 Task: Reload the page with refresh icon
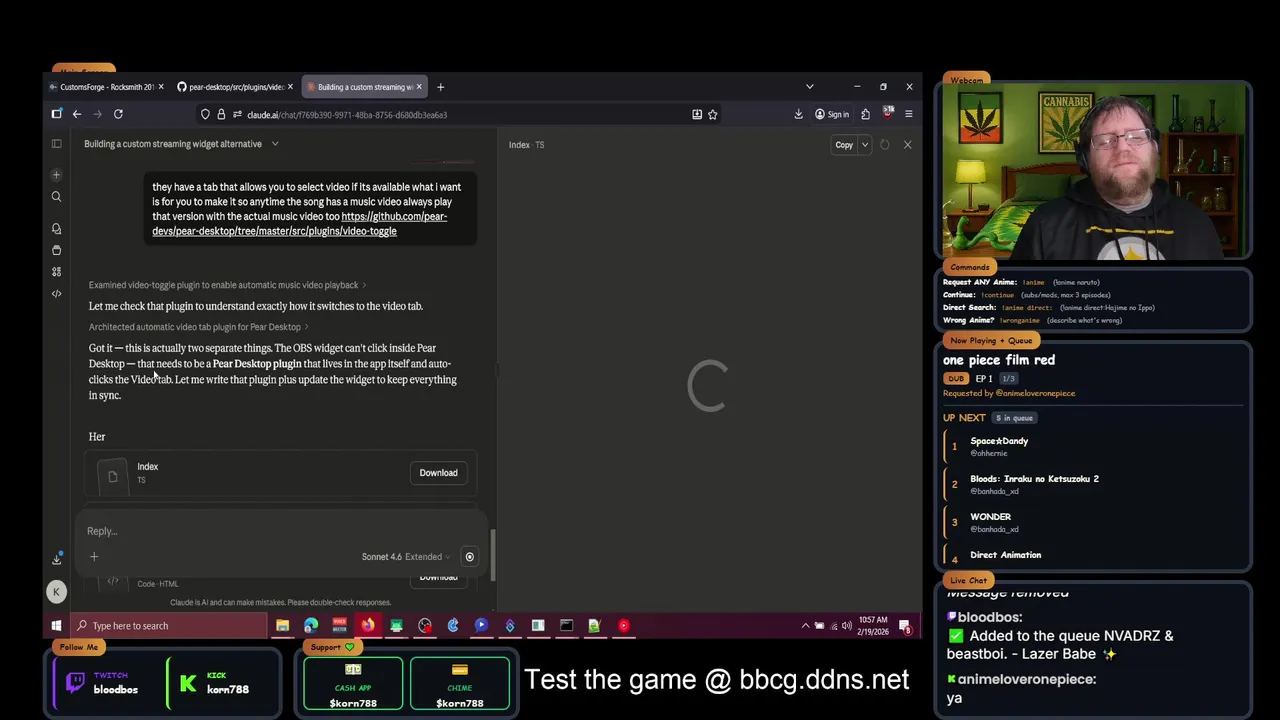(x=118, y=114)
